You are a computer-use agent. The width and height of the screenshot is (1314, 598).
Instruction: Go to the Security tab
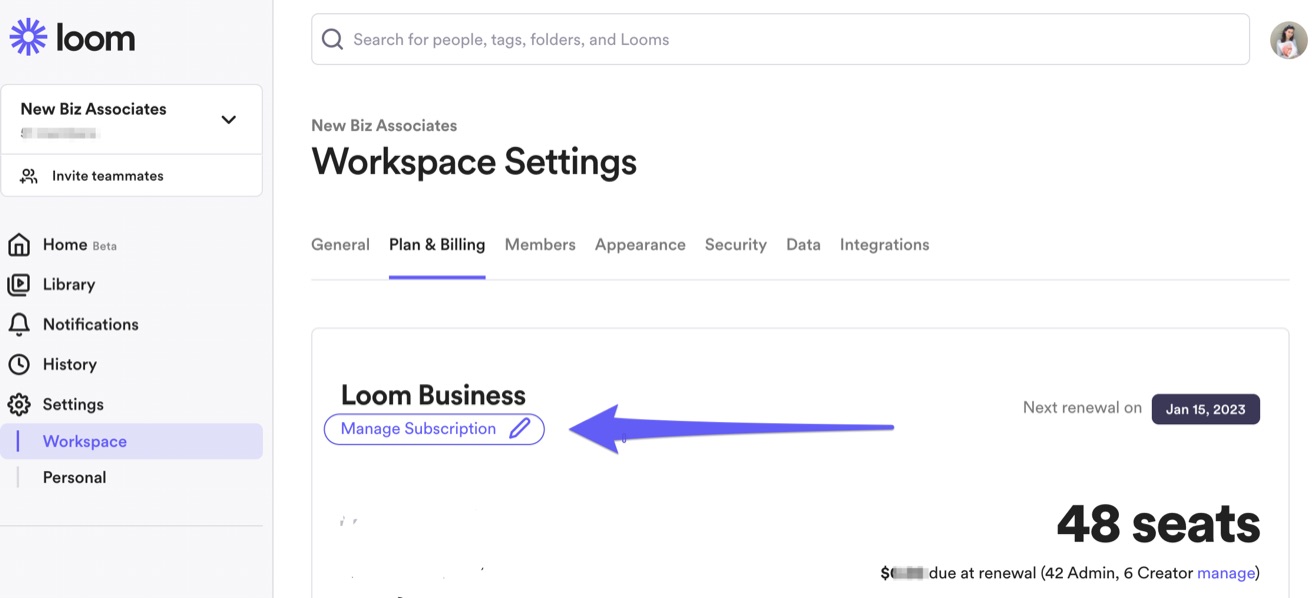click(x=735, y=245)
